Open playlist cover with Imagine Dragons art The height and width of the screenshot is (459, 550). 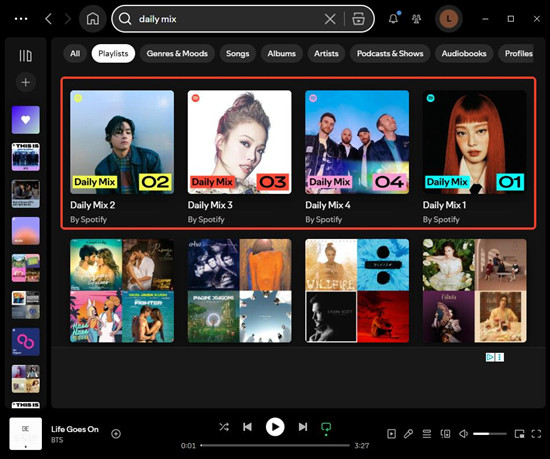pos(240,291)
